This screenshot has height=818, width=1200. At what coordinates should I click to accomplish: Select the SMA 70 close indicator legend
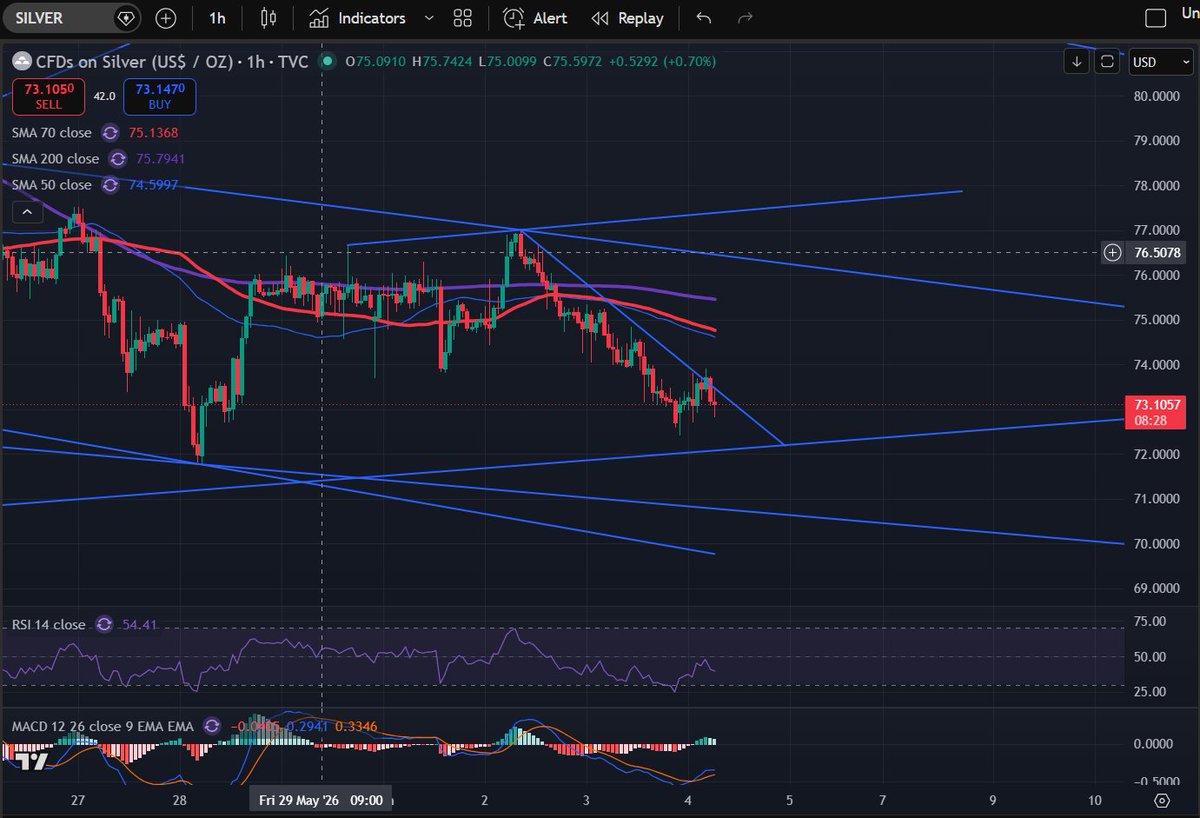[x=51, y=132]
